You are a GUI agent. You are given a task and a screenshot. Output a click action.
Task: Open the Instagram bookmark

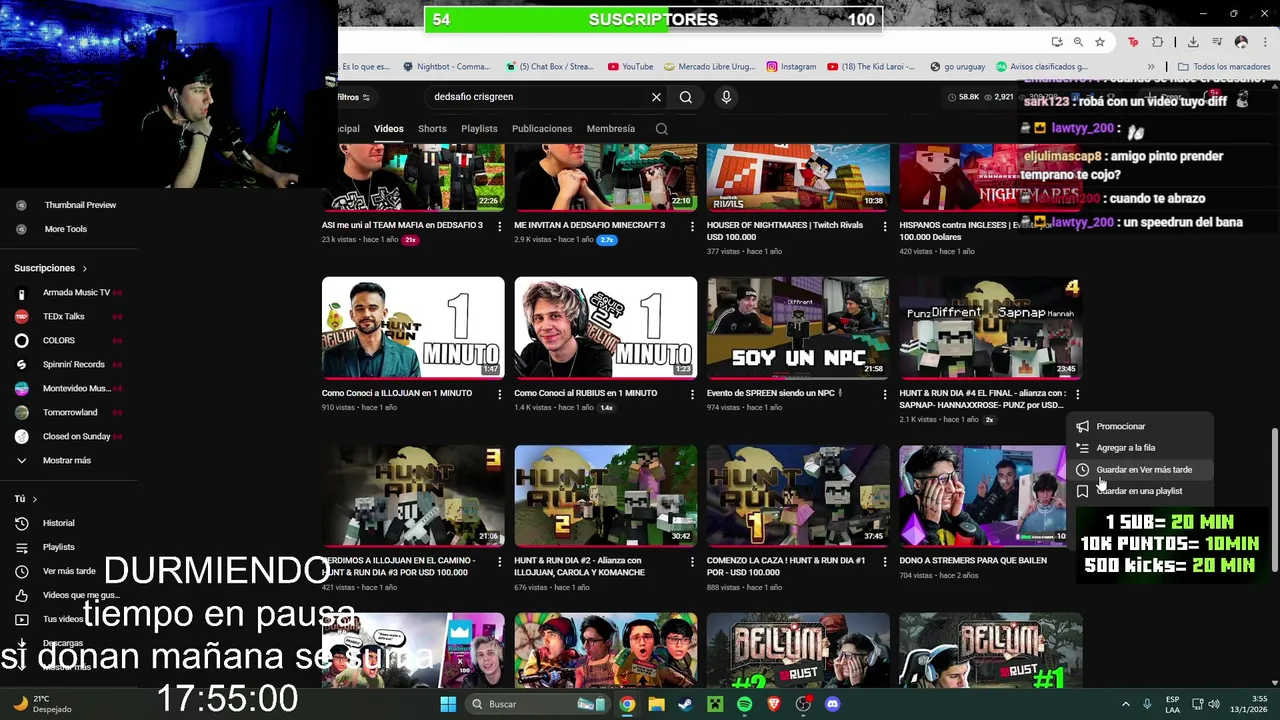(x=791, y=67)
